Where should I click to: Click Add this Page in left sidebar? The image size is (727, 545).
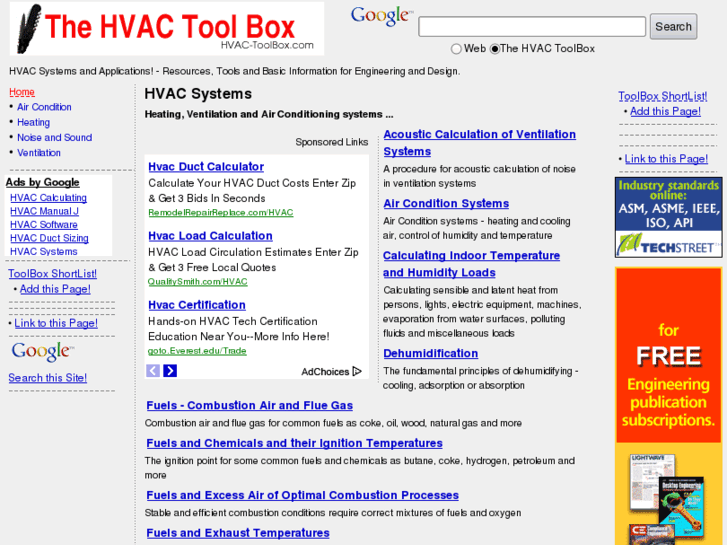coord(55,289)
